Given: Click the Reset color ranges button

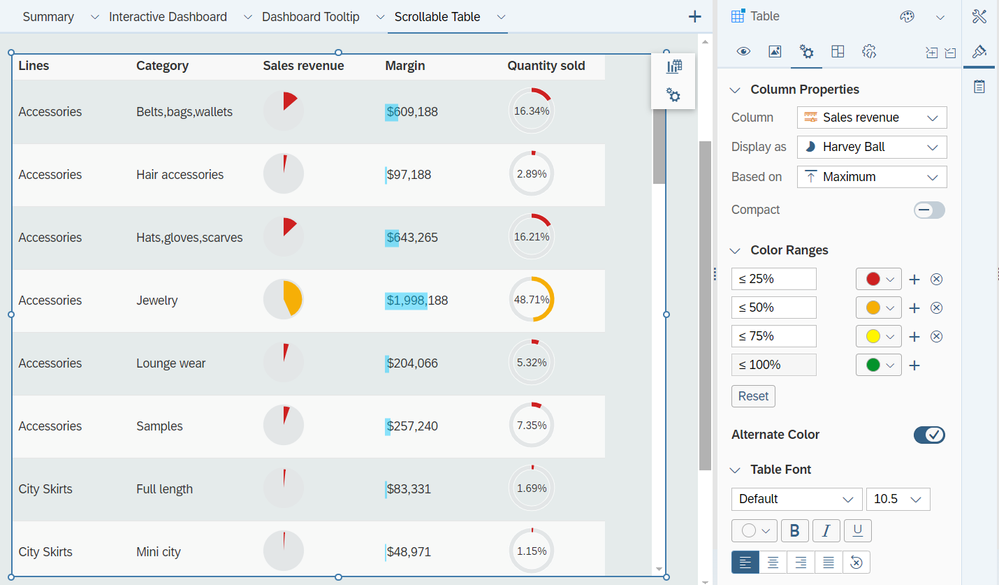Looking at the screenshot, I should pyautogui.click(x=753, y=396).
